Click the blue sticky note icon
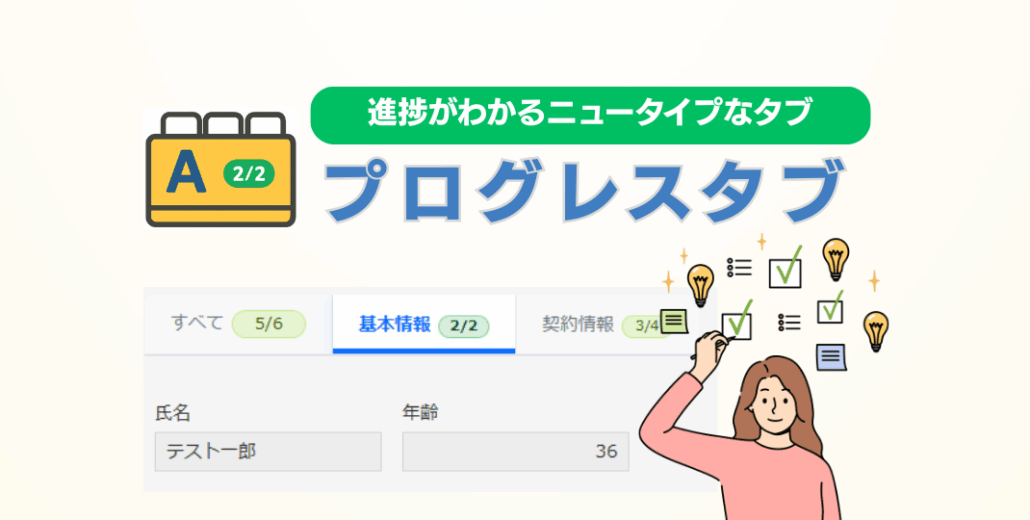This screenshot has height=520, width=1030. [x=831, y=357]
